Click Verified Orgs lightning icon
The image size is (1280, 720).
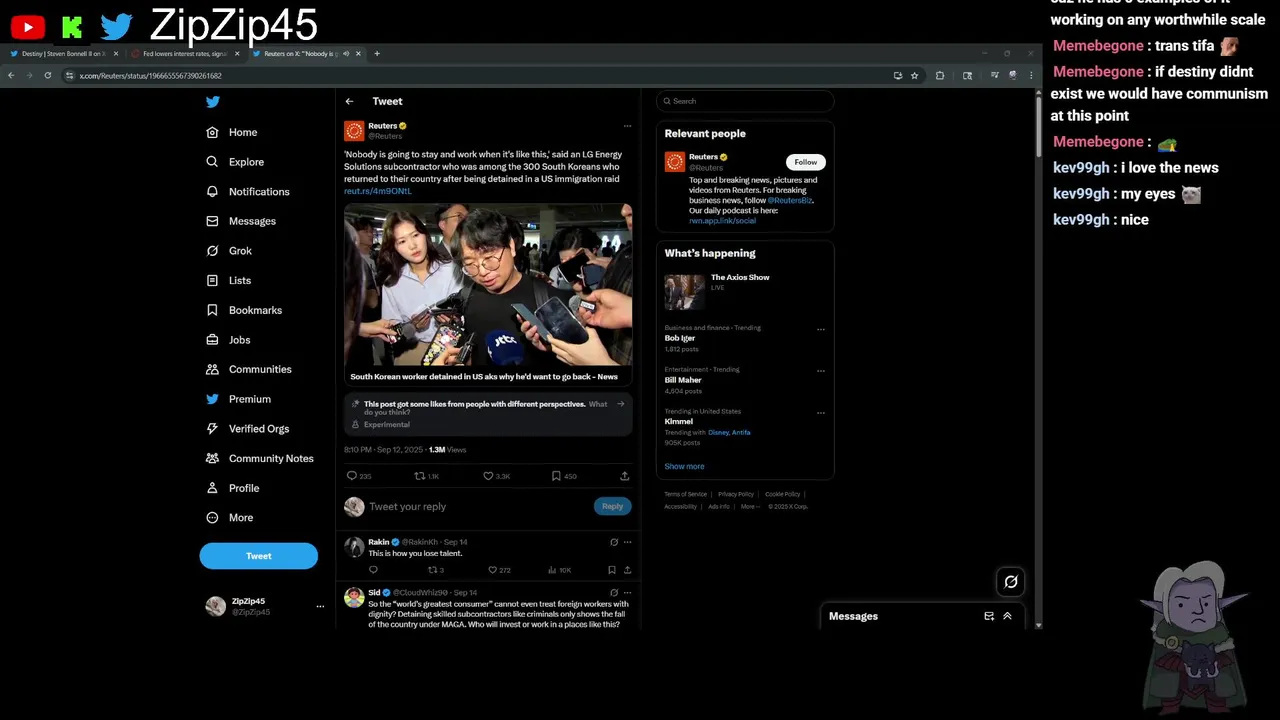pyautogui.click(x=212, y=428)
